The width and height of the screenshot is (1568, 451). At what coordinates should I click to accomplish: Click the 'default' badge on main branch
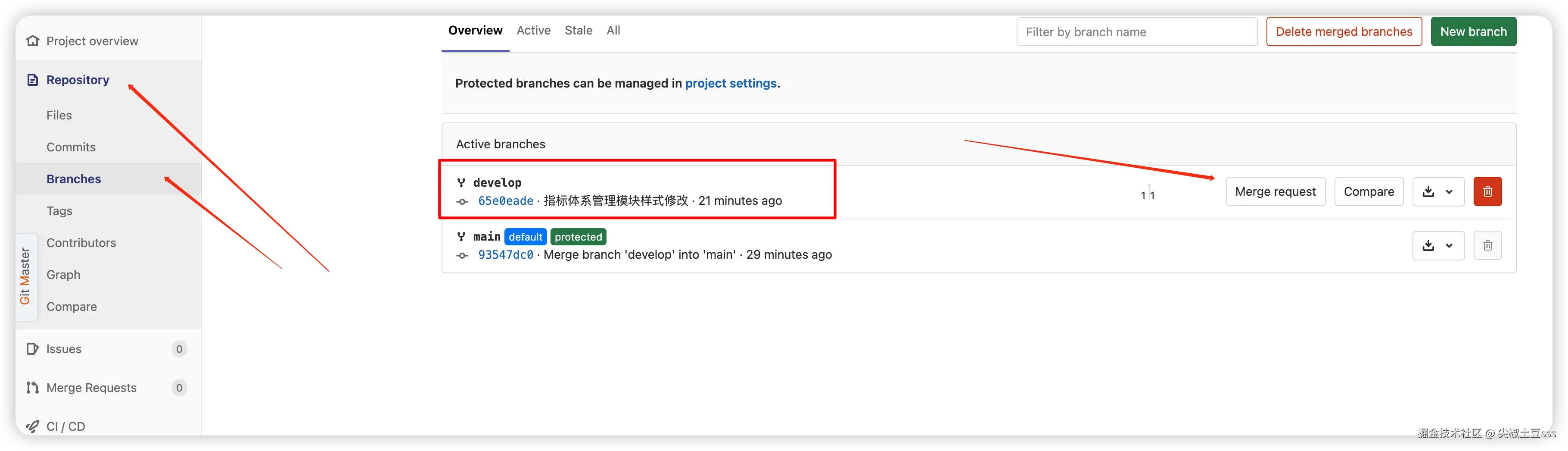point(525,236)
